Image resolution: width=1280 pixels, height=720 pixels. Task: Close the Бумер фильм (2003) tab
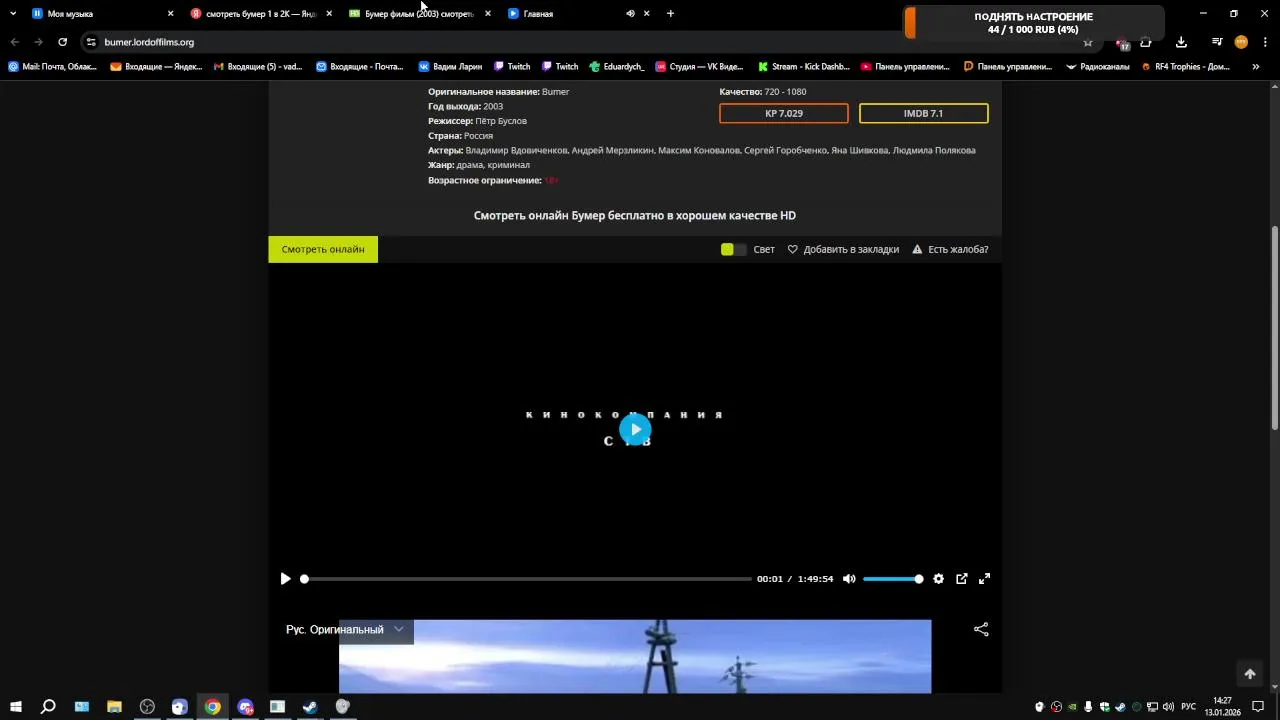(487, 14)
